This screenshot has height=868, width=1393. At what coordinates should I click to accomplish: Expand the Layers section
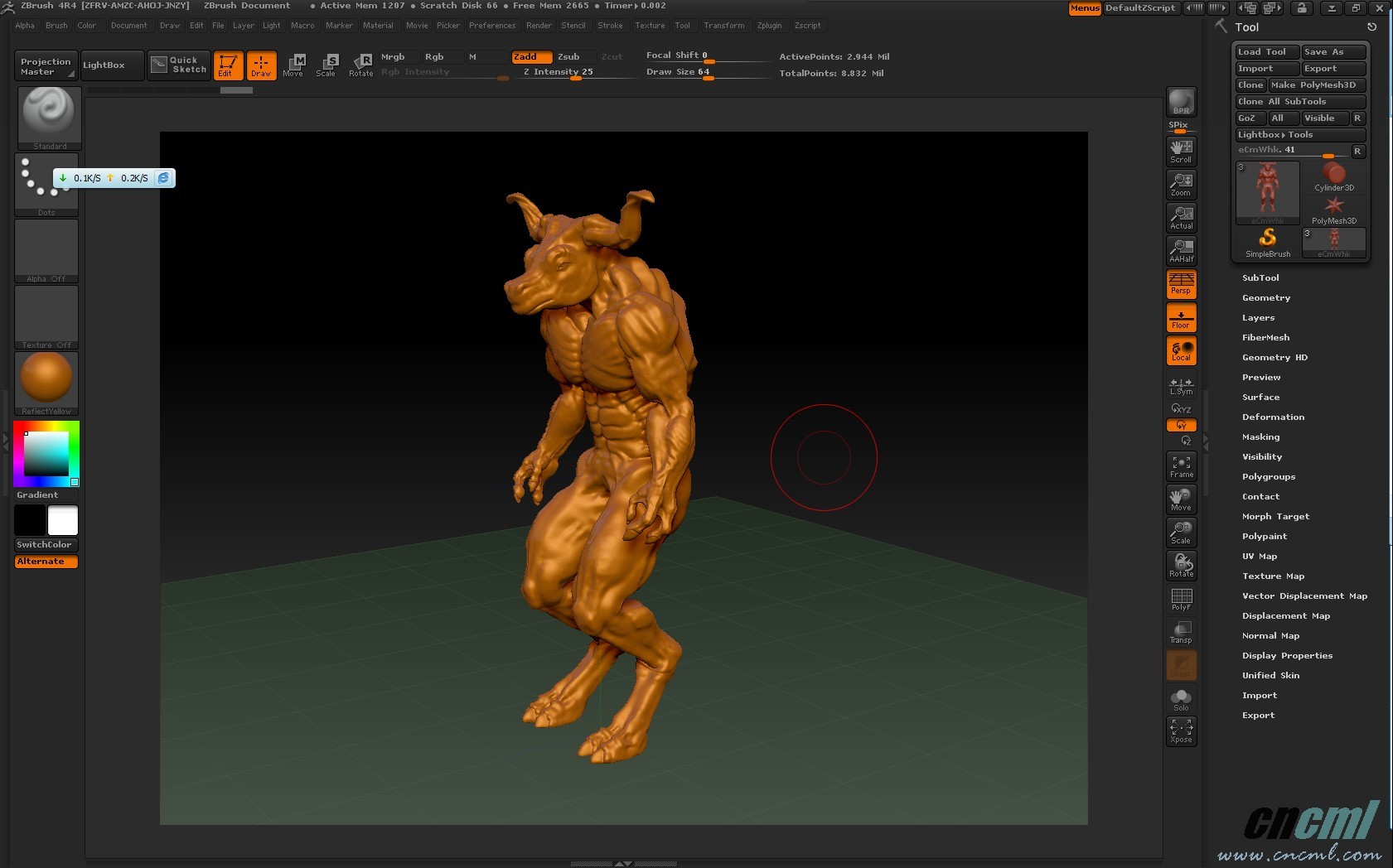(x=1258, y=317)
